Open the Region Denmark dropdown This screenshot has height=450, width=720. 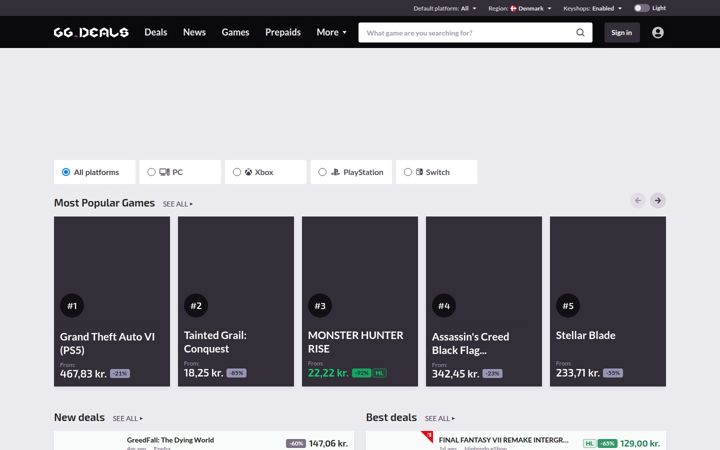click(520, 8)
